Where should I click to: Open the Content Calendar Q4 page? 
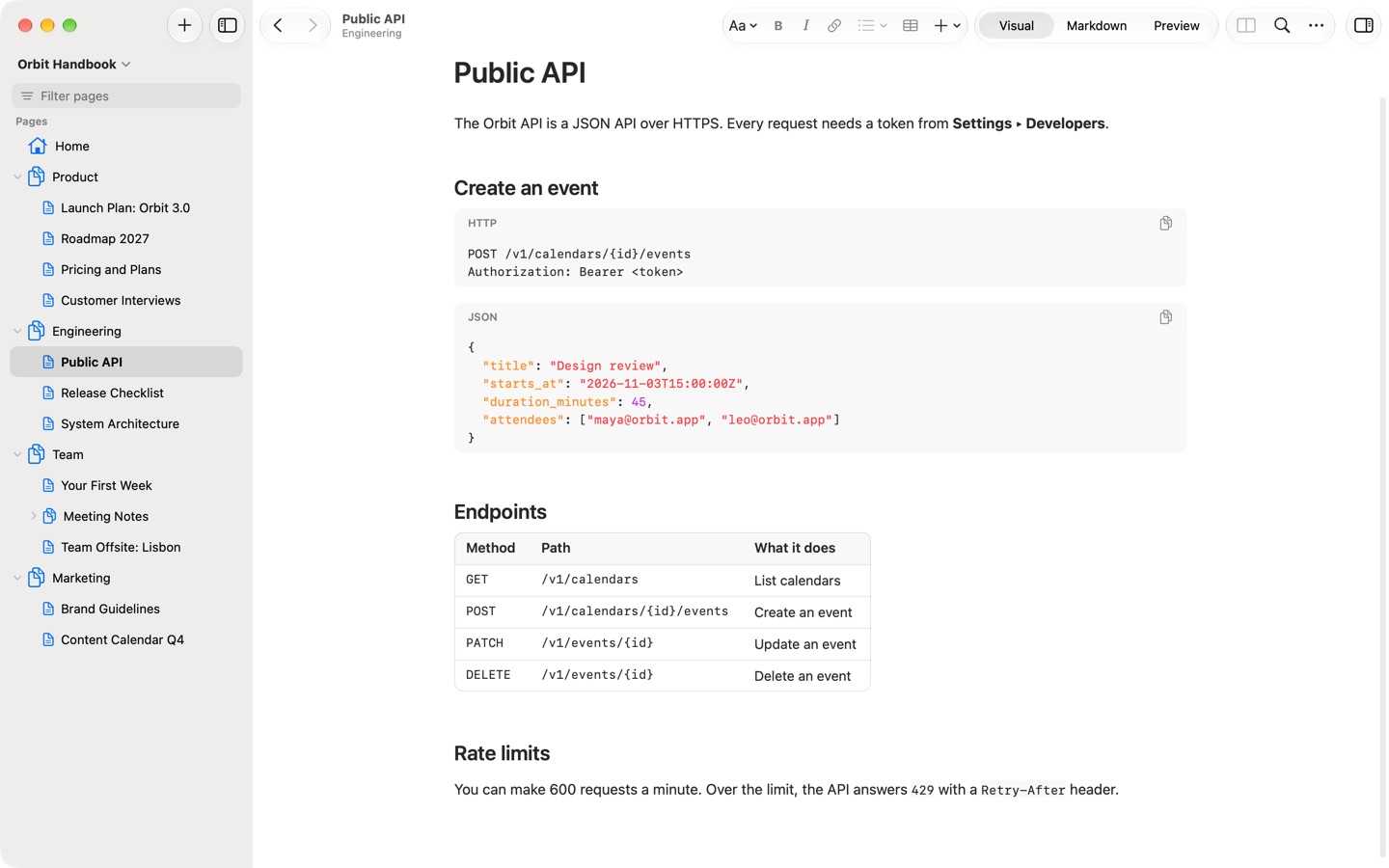pos(125,639)
